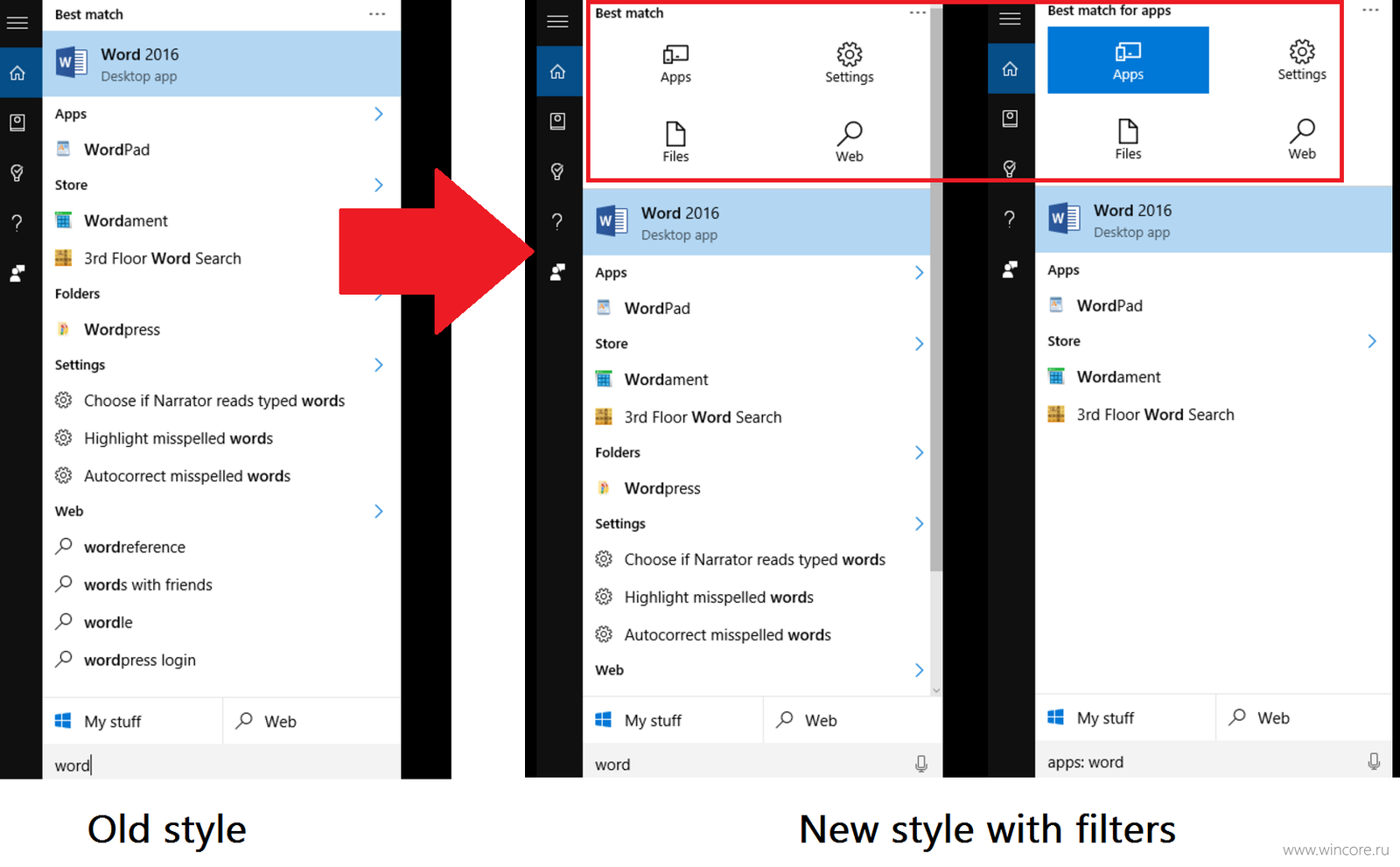Click microphone icon in 'word' search box, middle panel

point(921,764)
